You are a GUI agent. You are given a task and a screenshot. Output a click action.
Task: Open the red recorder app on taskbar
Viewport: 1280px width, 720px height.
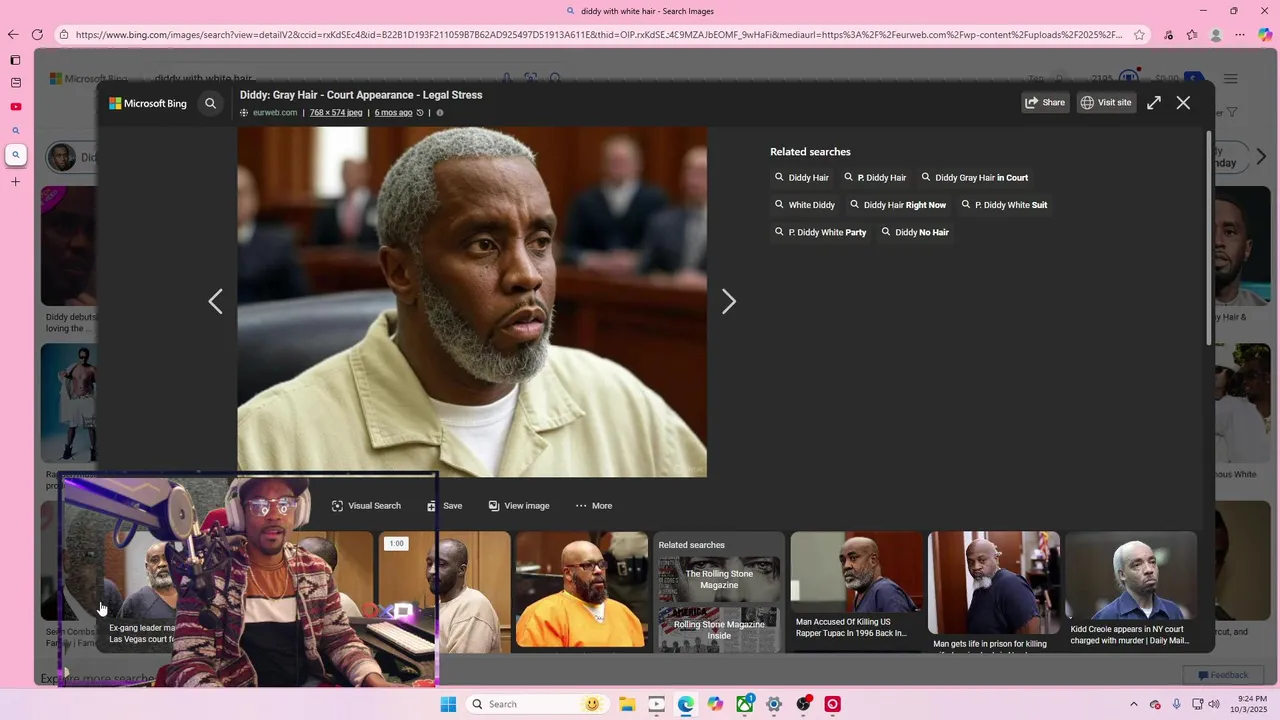(x=832, y=704)
